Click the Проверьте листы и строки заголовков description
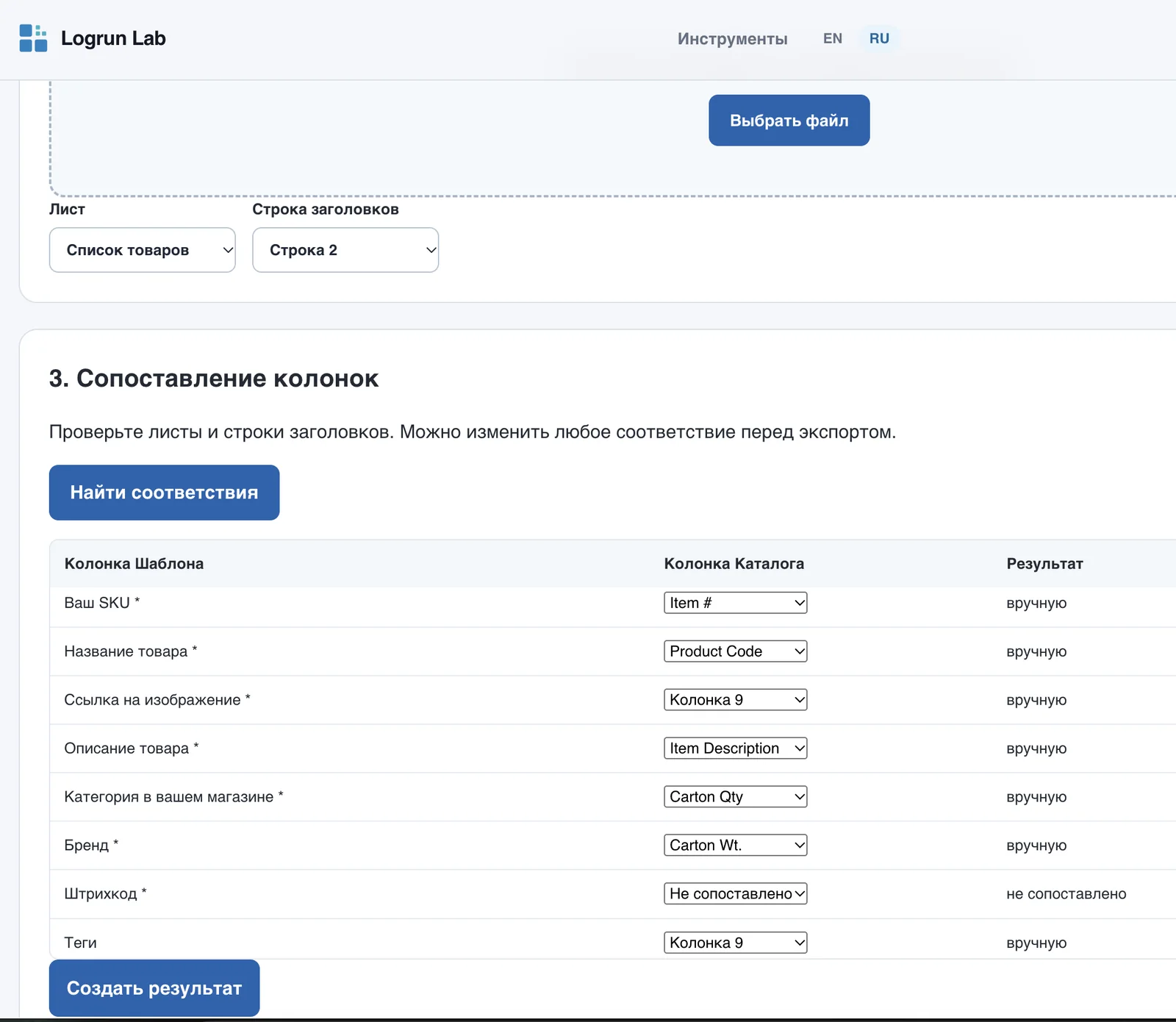 tap(473, 432)
